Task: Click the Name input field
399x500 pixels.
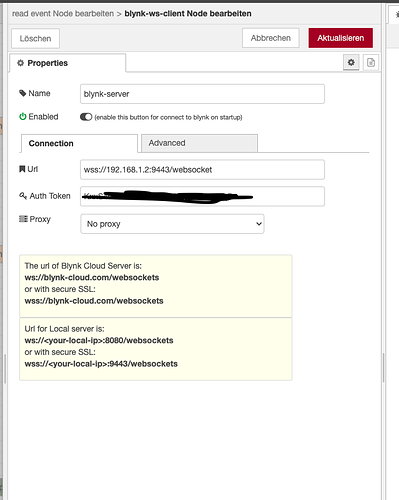Action: [202, 94]
